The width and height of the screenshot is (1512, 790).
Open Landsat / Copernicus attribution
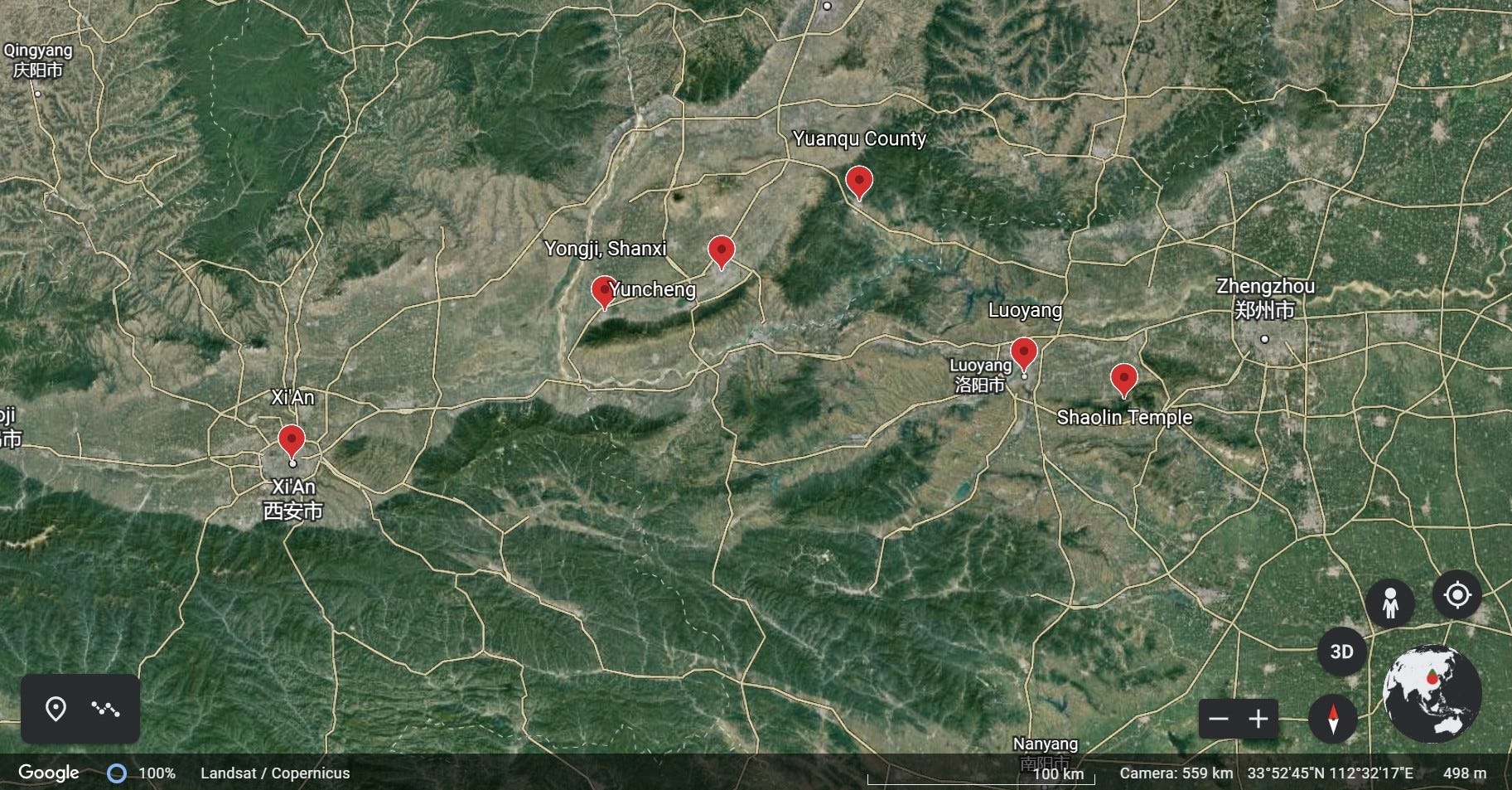click(275, 773)
